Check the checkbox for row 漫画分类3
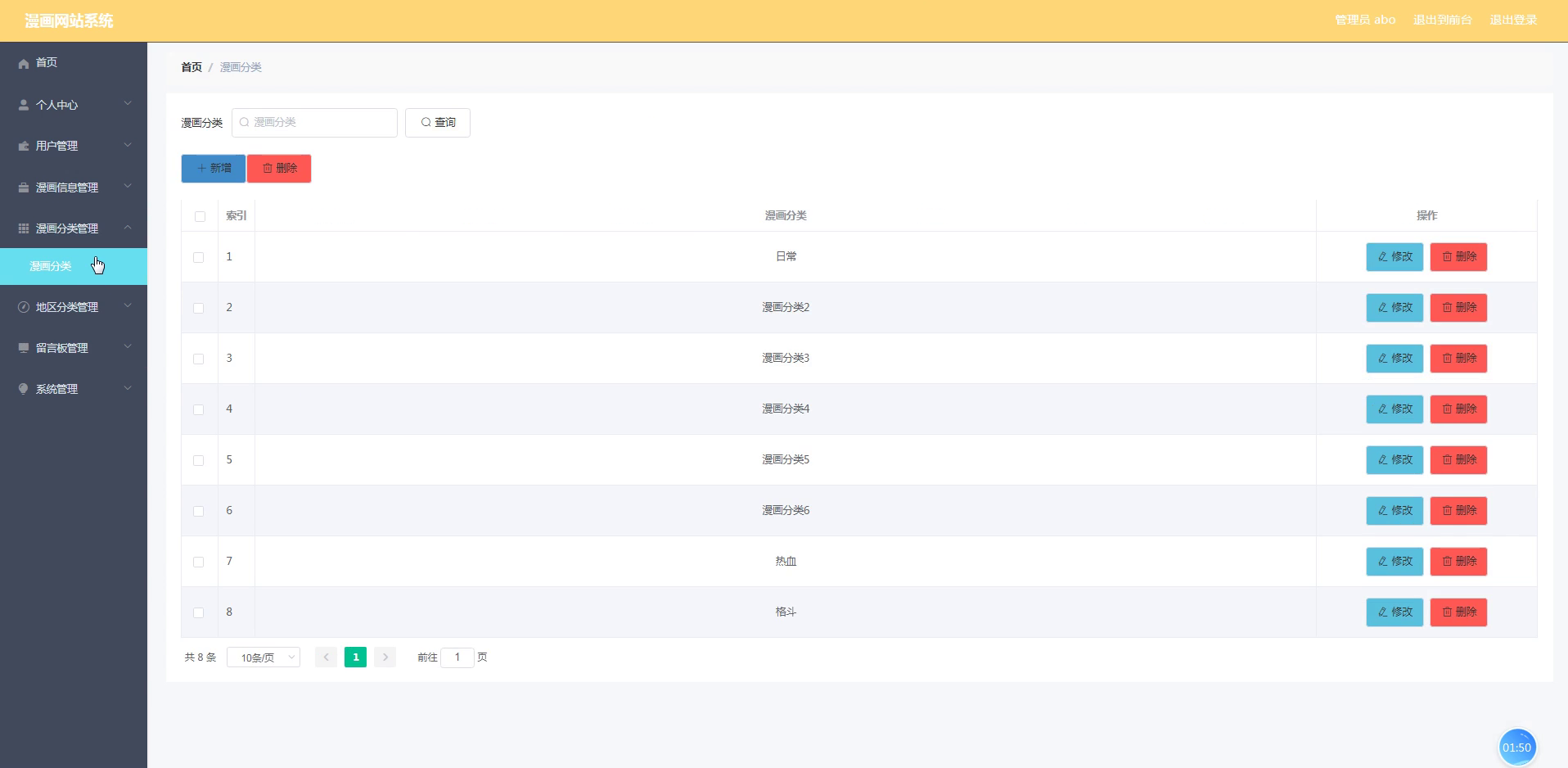 pyautogui.click(x=198, y=359)
